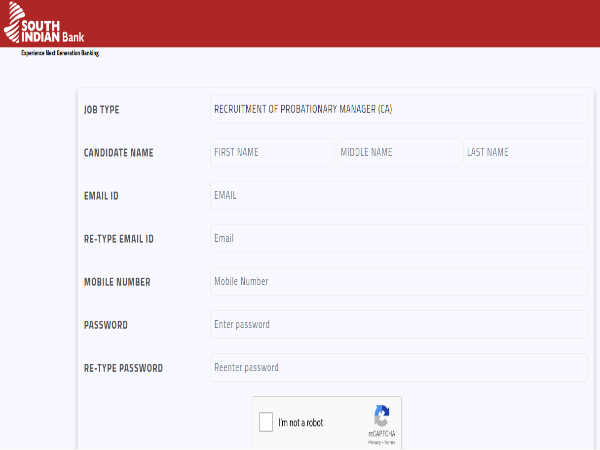Click the Reenter password field
This screenshot has height=450, width=600.
pyautogui.click(x=399, y=367)
